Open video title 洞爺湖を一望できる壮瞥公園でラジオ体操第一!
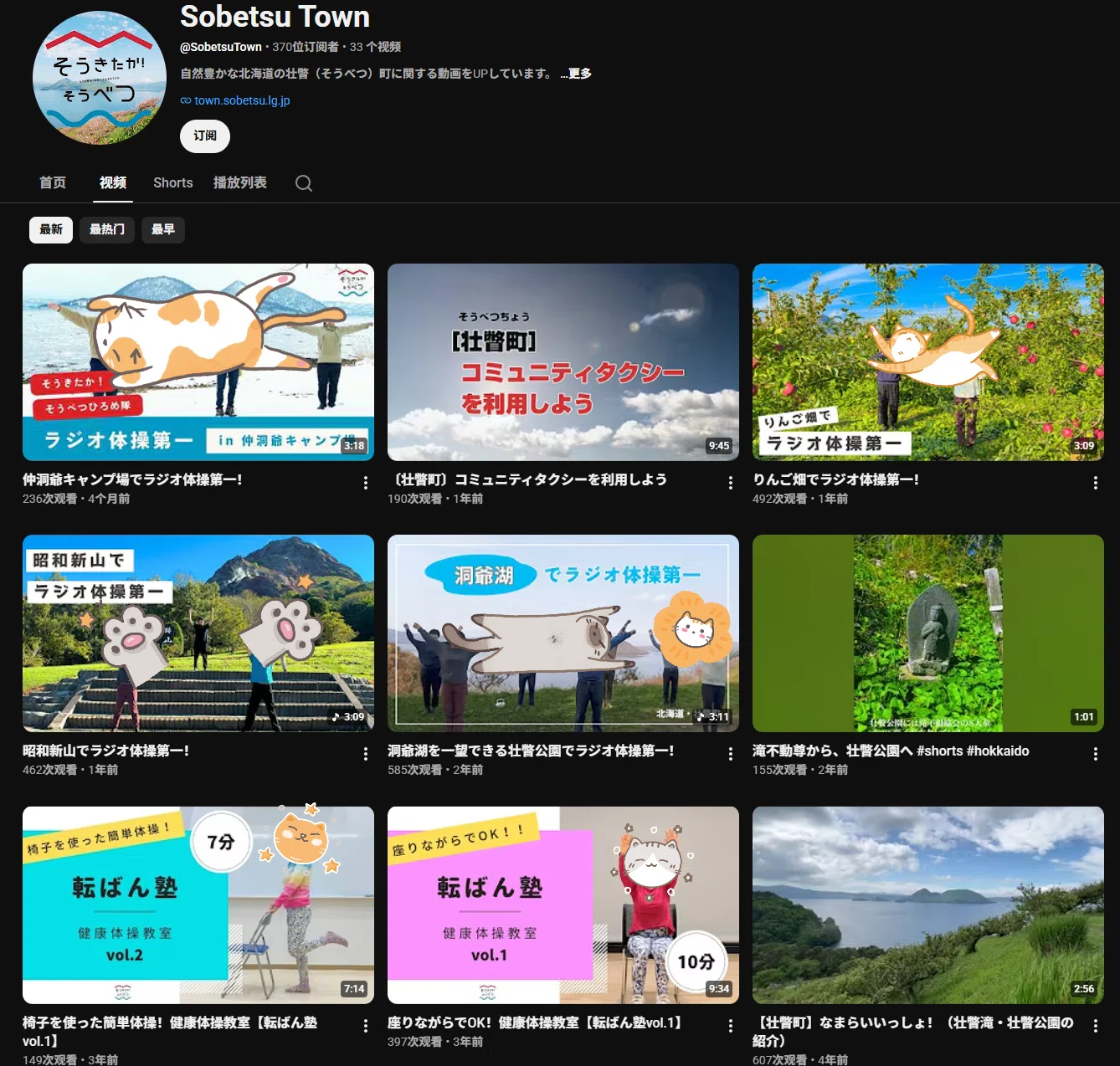1120x1066 pixels. [531, 751]
